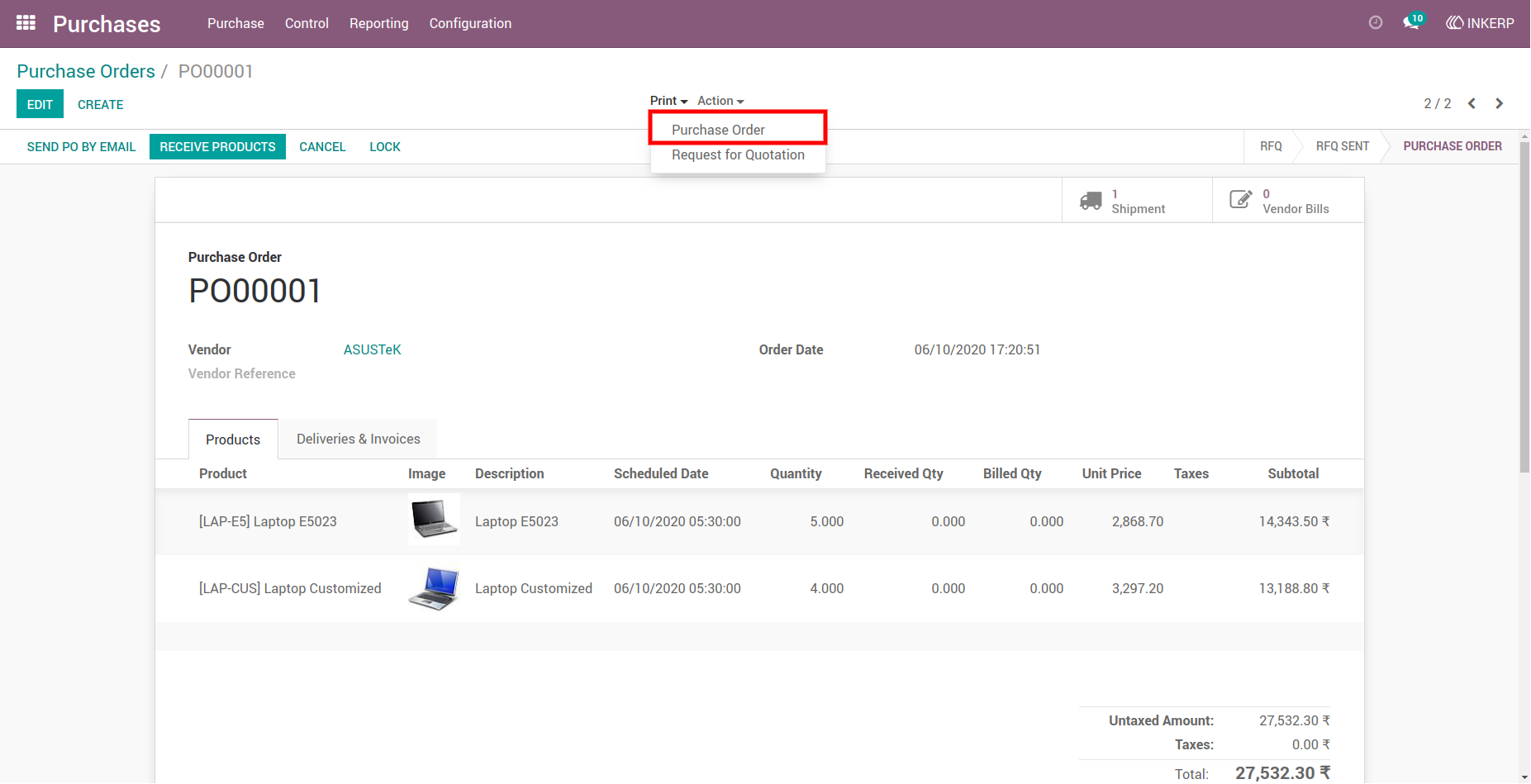Expand the Print dropdown
1531x784 pixels.
[x=668, y=101]
